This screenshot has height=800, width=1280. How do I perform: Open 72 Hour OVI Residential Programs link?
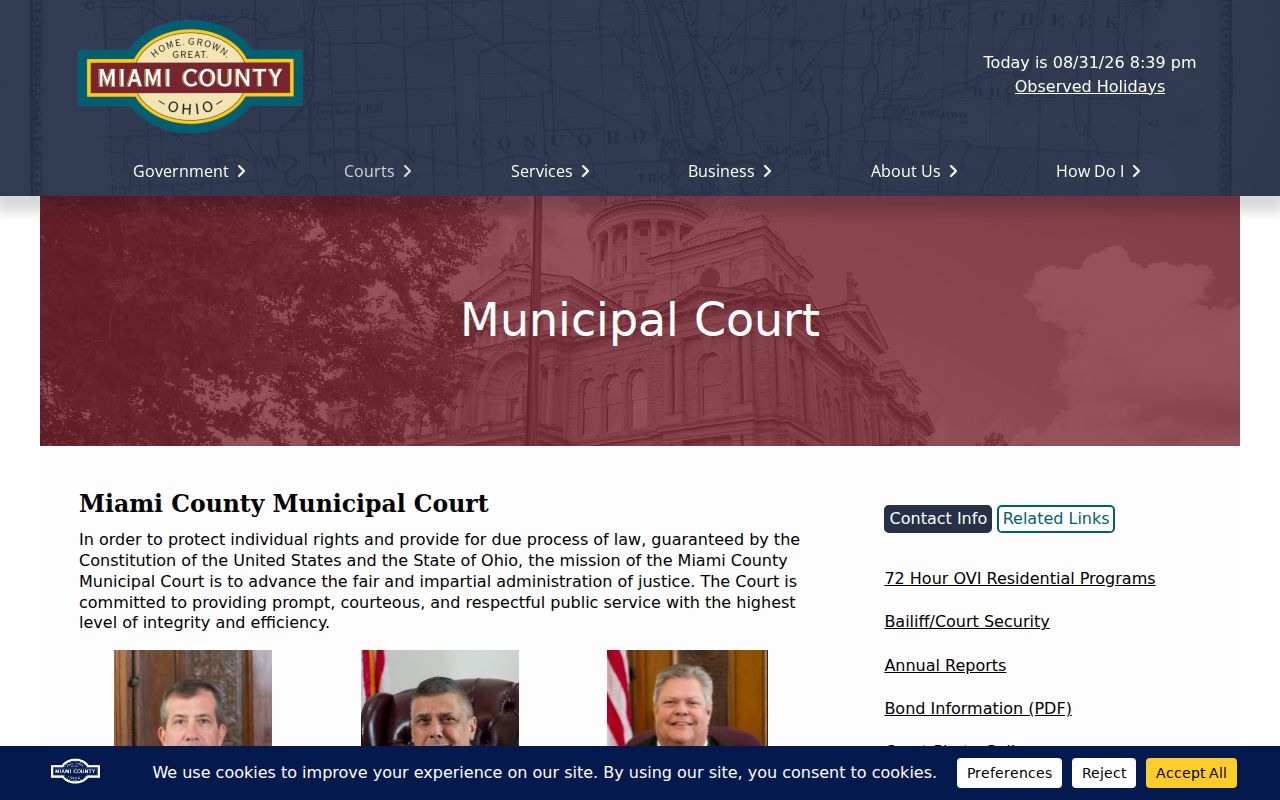click(1020, 578)
